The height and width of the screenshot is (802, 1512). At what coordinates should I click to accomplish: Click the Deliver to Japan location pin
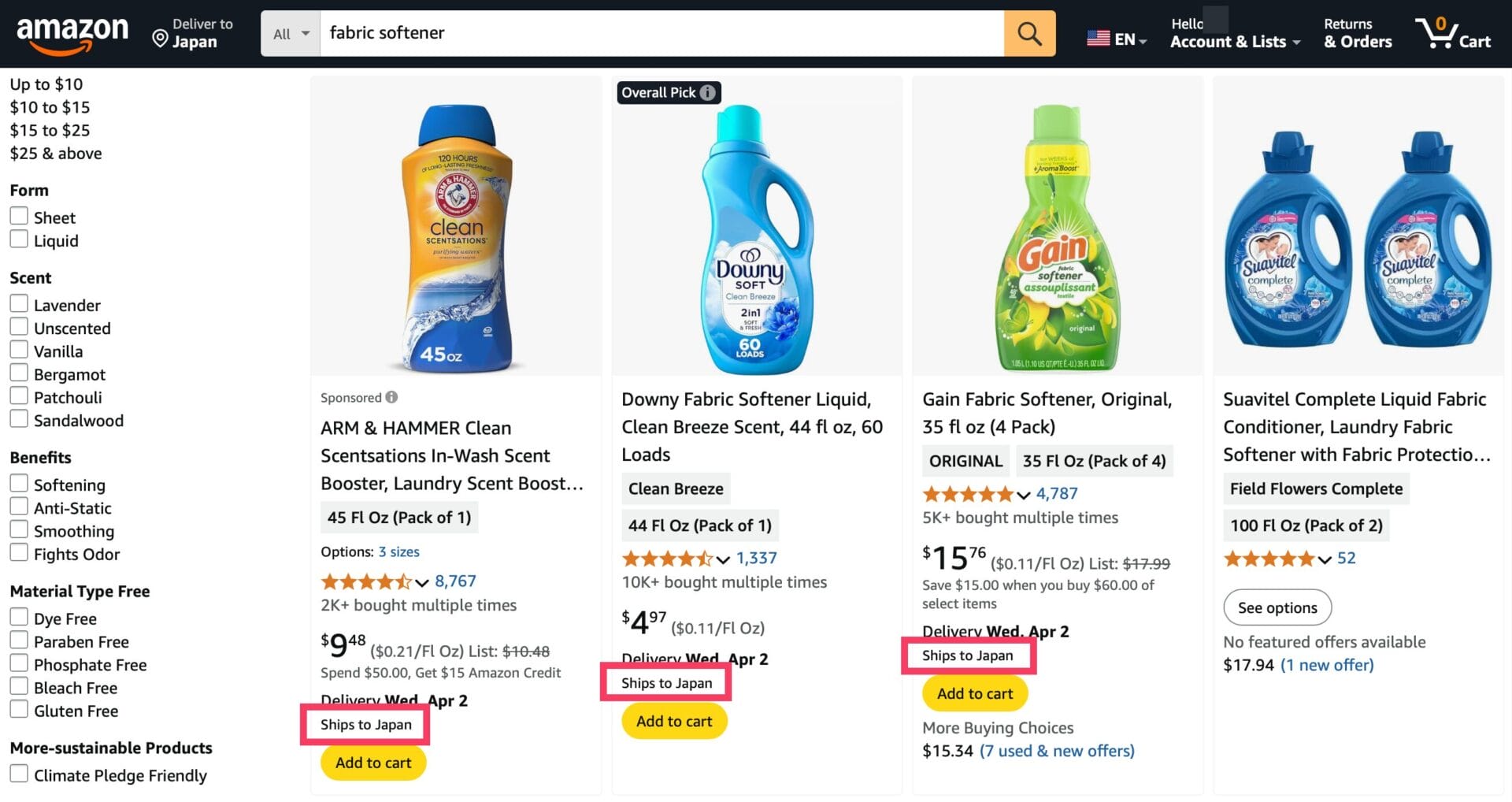click(160, 39)
